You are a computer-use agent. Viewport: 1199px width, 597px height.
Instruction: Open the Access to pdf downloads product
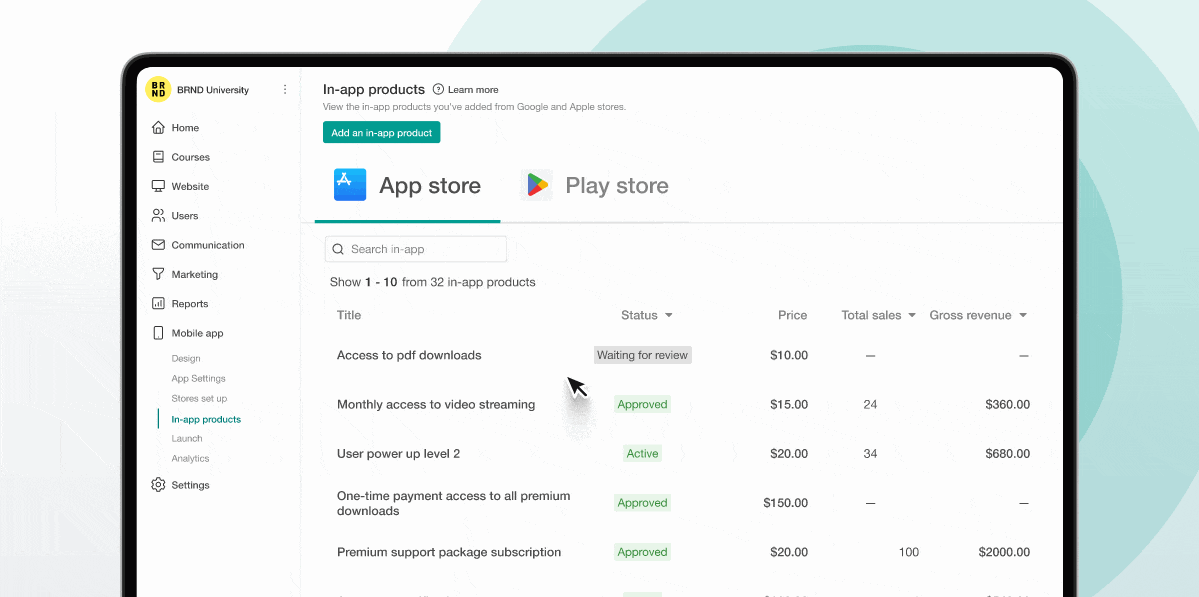[409, 355]
